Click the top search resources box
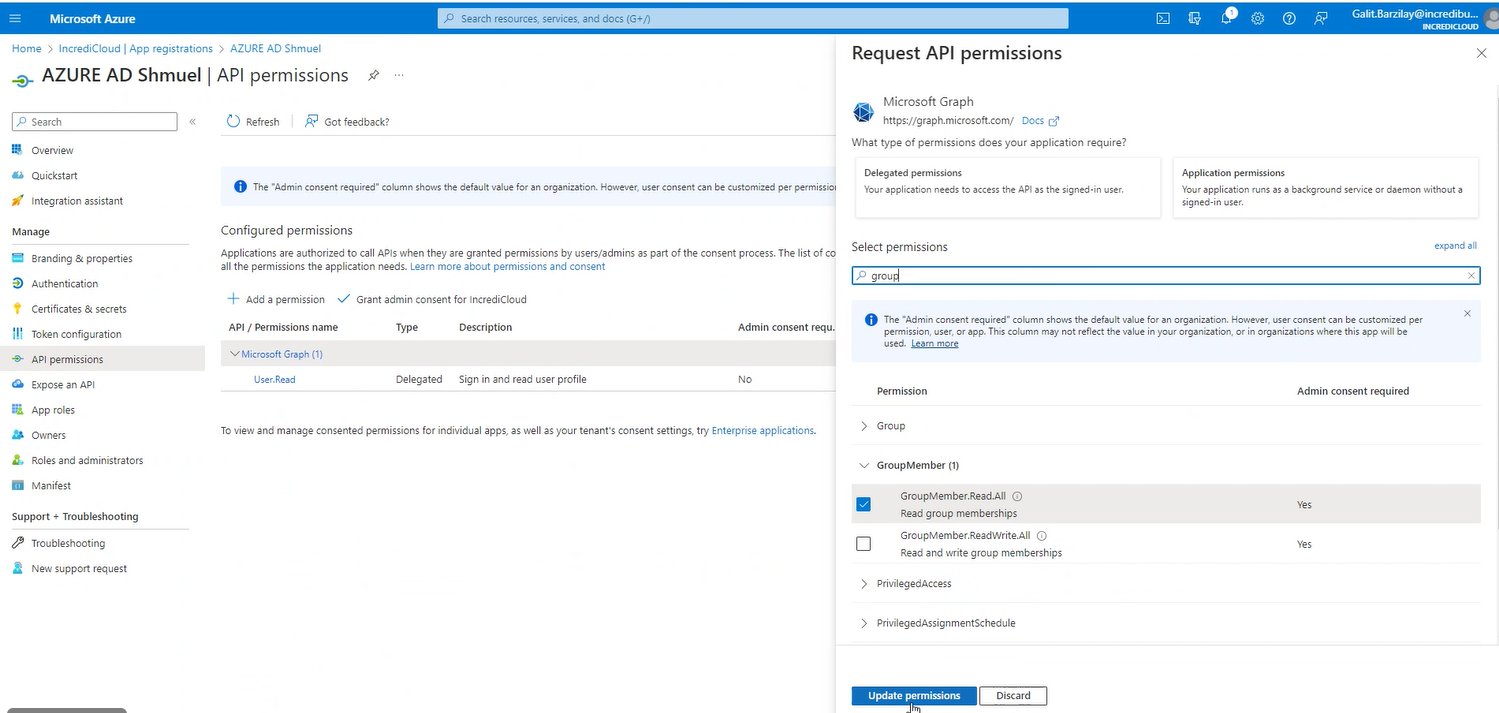This screenshot has width=1499, height=713. [753, 18]
